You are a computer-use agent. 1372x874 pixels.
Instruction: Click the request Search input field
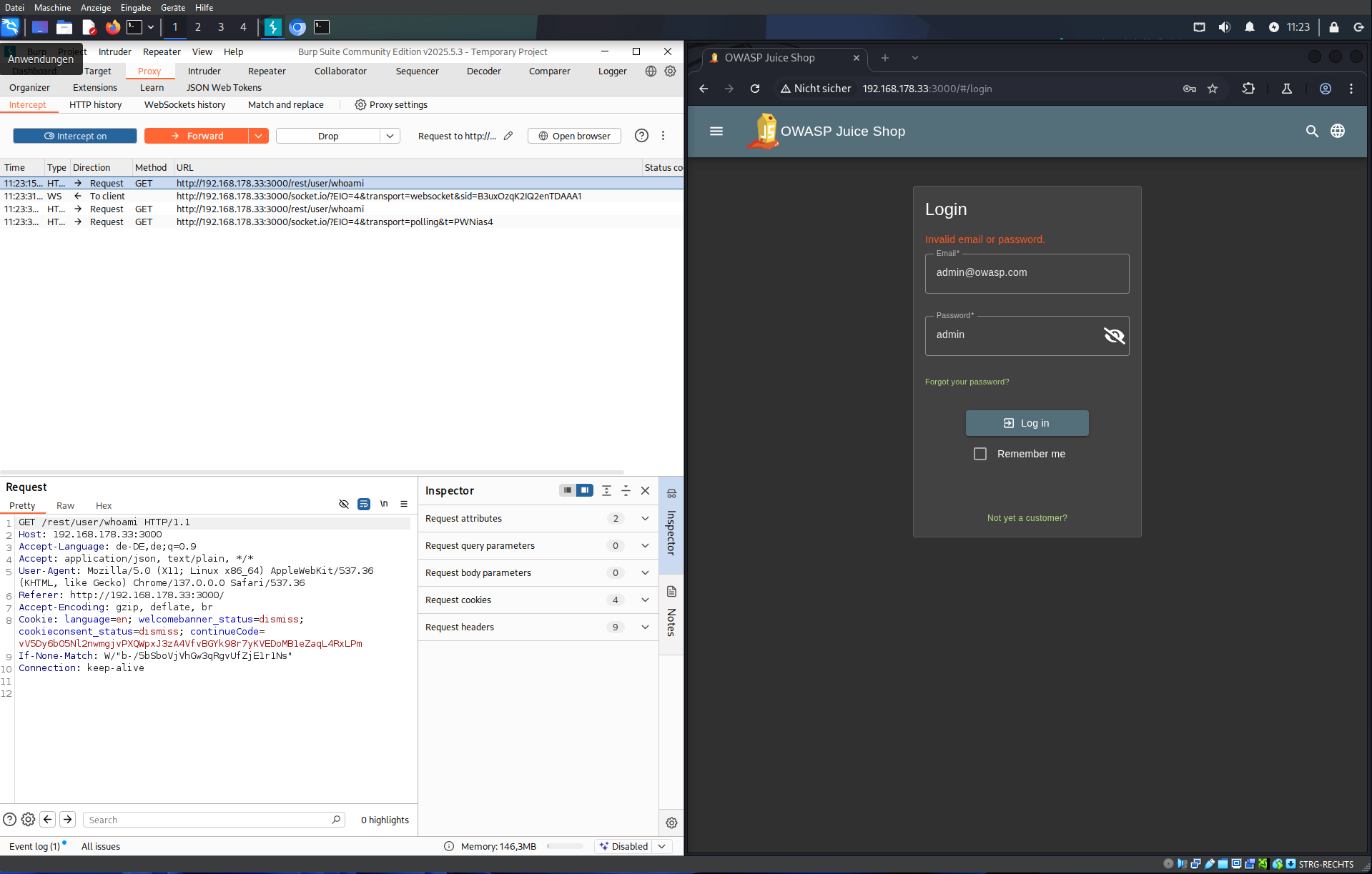[207, 820]
